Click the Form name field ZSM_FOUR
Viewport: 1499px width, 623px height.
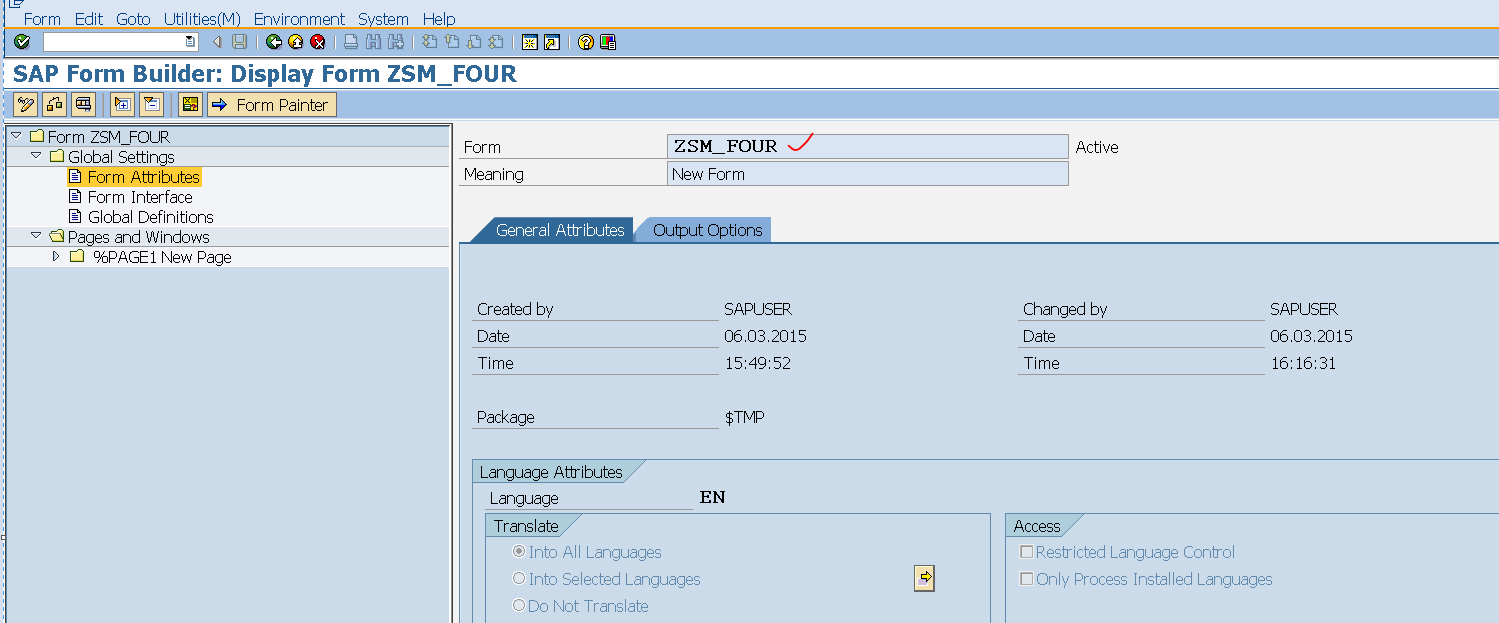(x=868, y=147)
